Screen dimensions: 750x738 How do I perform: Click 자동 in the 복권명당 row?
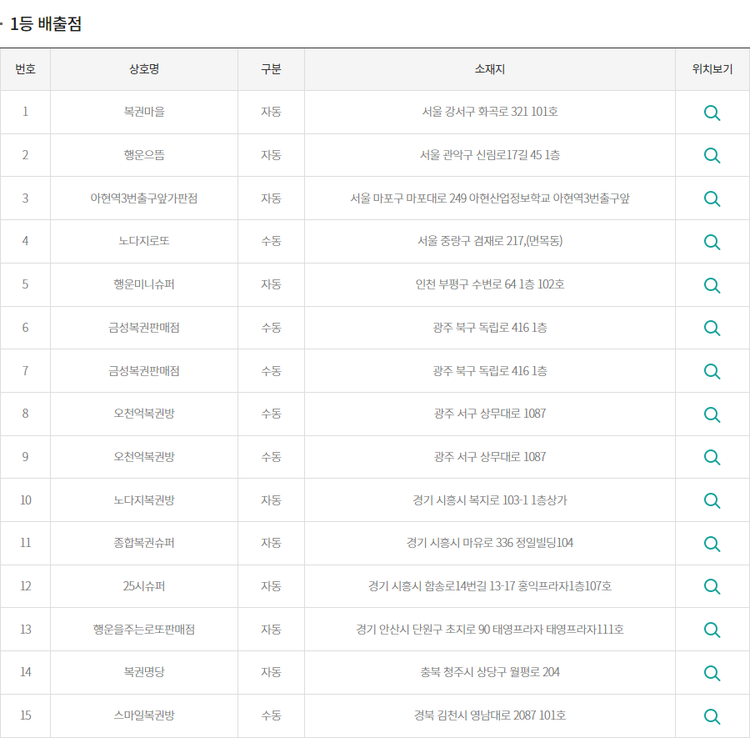(271, 672)
